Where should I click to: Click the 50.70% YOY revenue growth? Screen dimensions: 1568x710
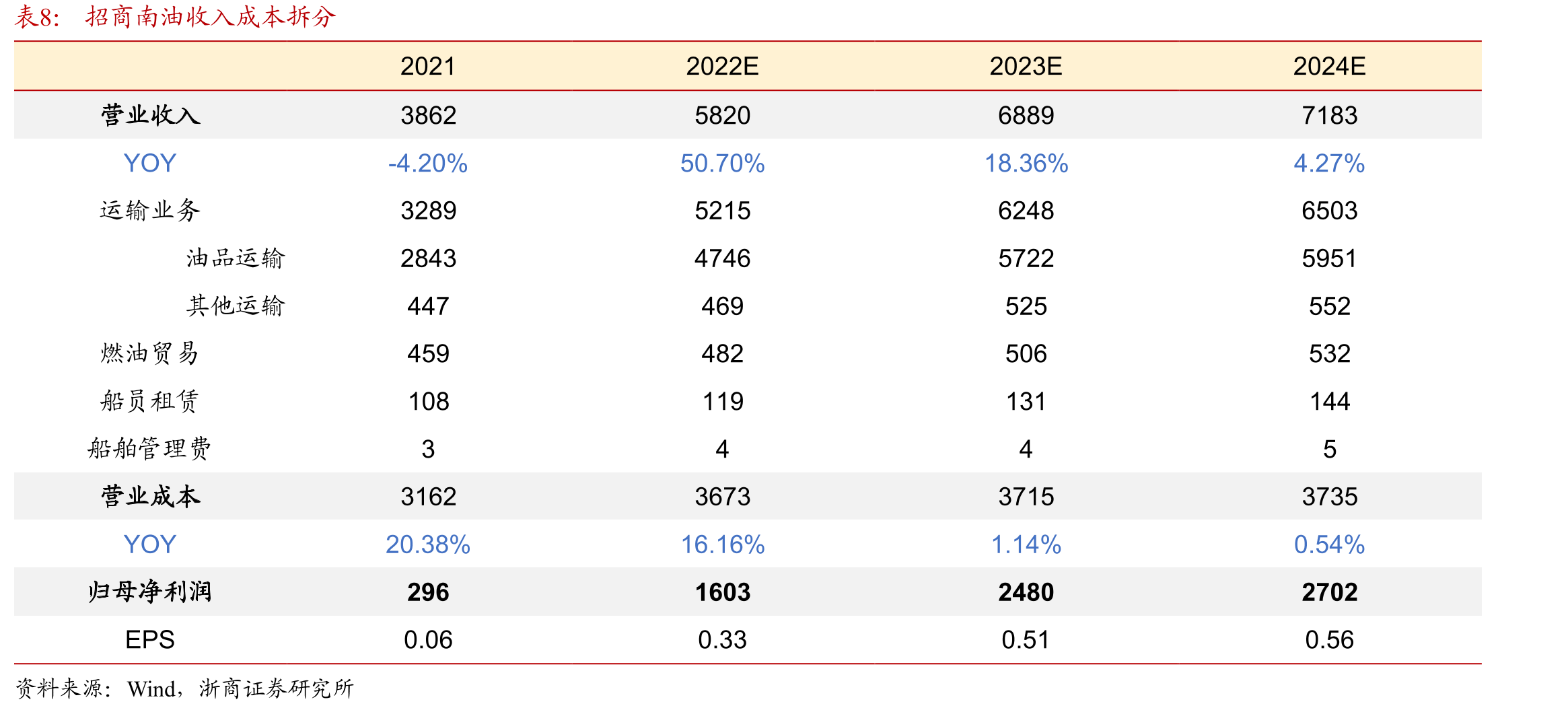tap(722, 163)
